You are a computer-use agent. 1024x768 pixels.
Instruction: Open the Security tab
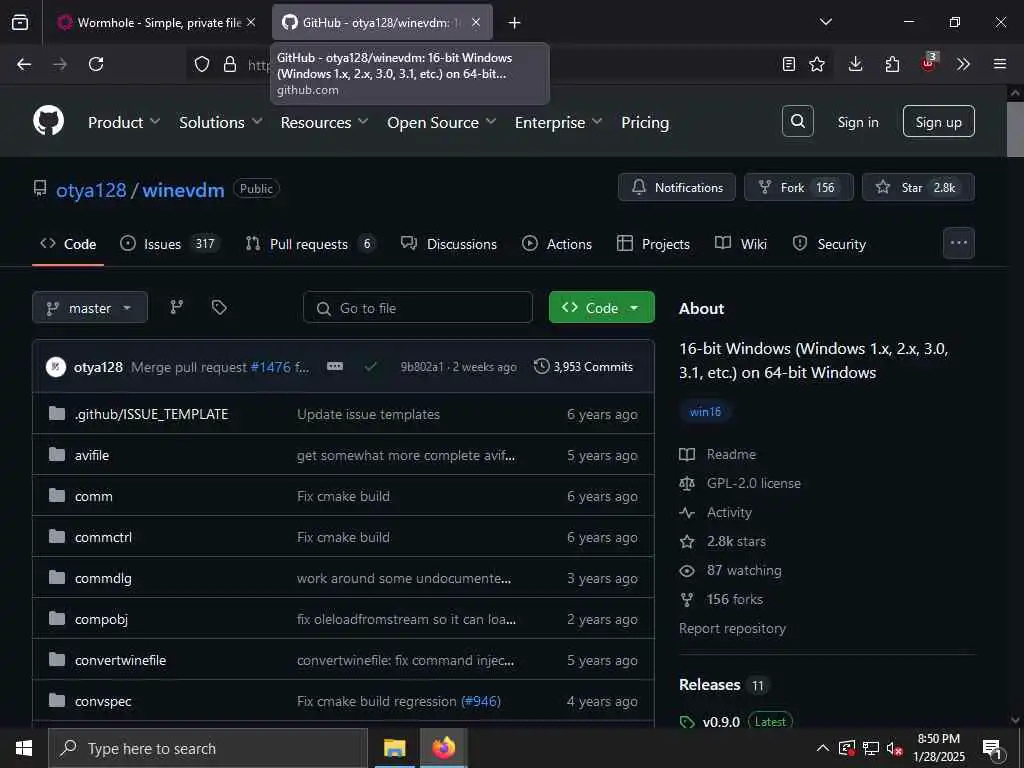[829, 244]
